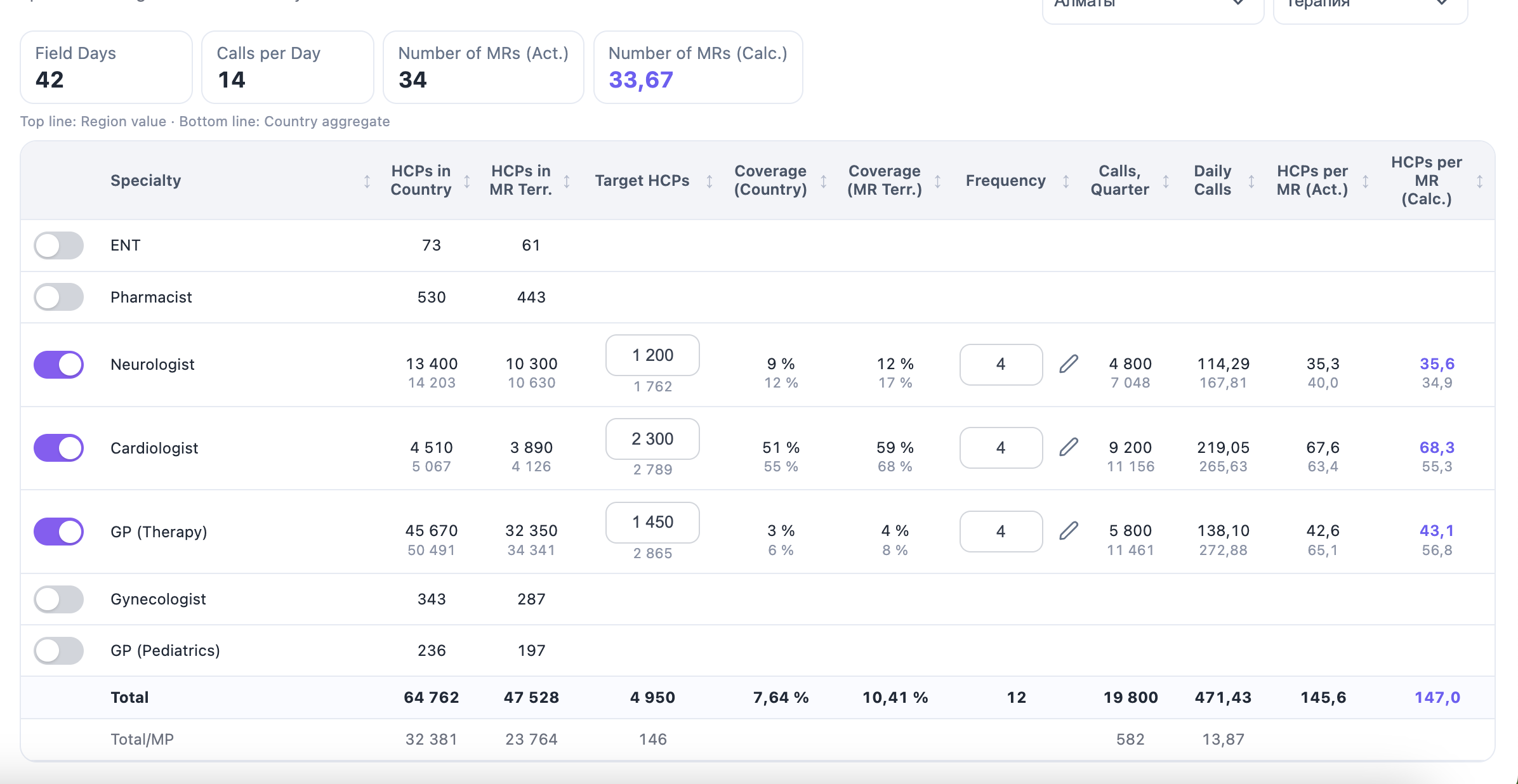1518x784 pixels.
Task: Click the Frequency column header
Action: (x=1005, y=181)
